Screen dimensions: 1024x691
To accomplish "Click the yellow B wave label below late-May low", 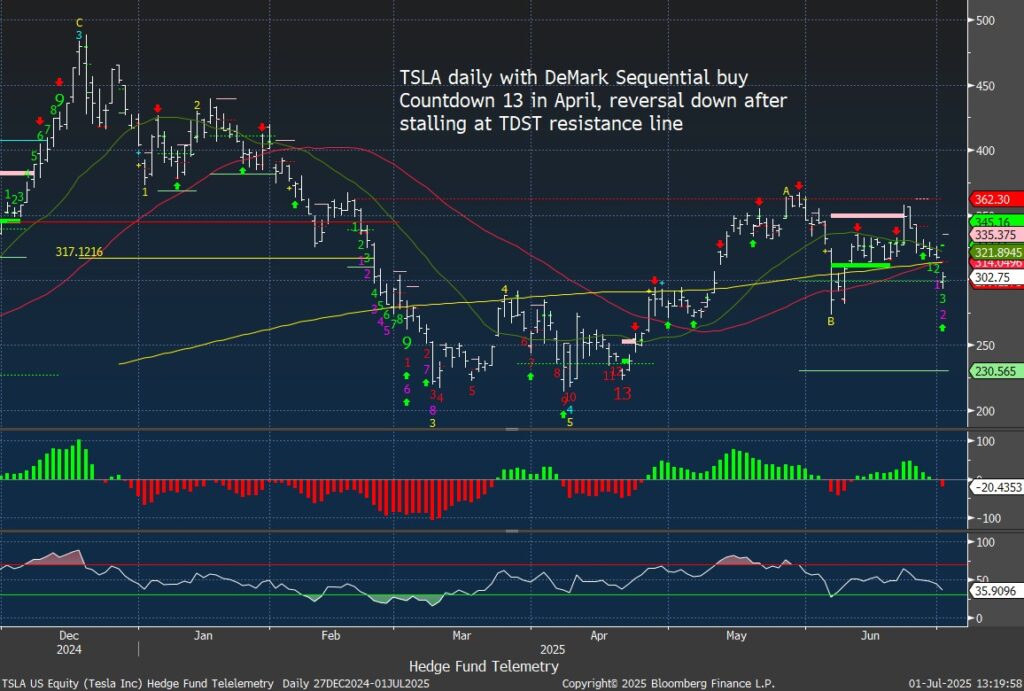I will click(x=831, y=321).
